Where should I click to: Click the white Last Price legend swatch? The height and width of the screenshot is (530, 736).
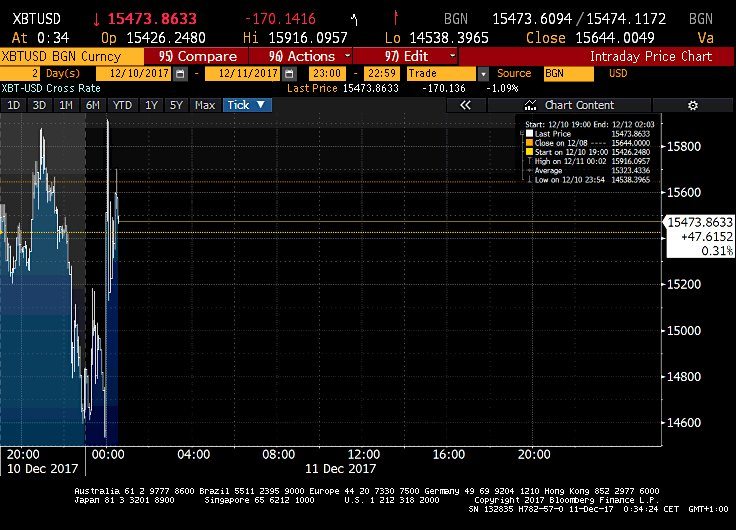pyautogui.click(x=529, y=134)
